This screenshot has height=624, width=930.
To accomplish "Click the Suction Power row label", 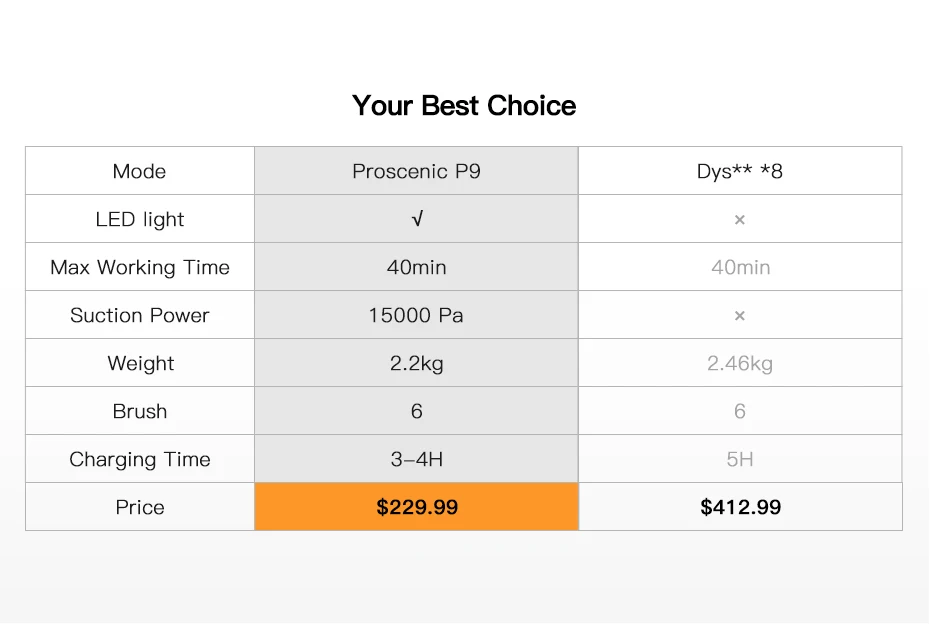I will tap(139, 315).
